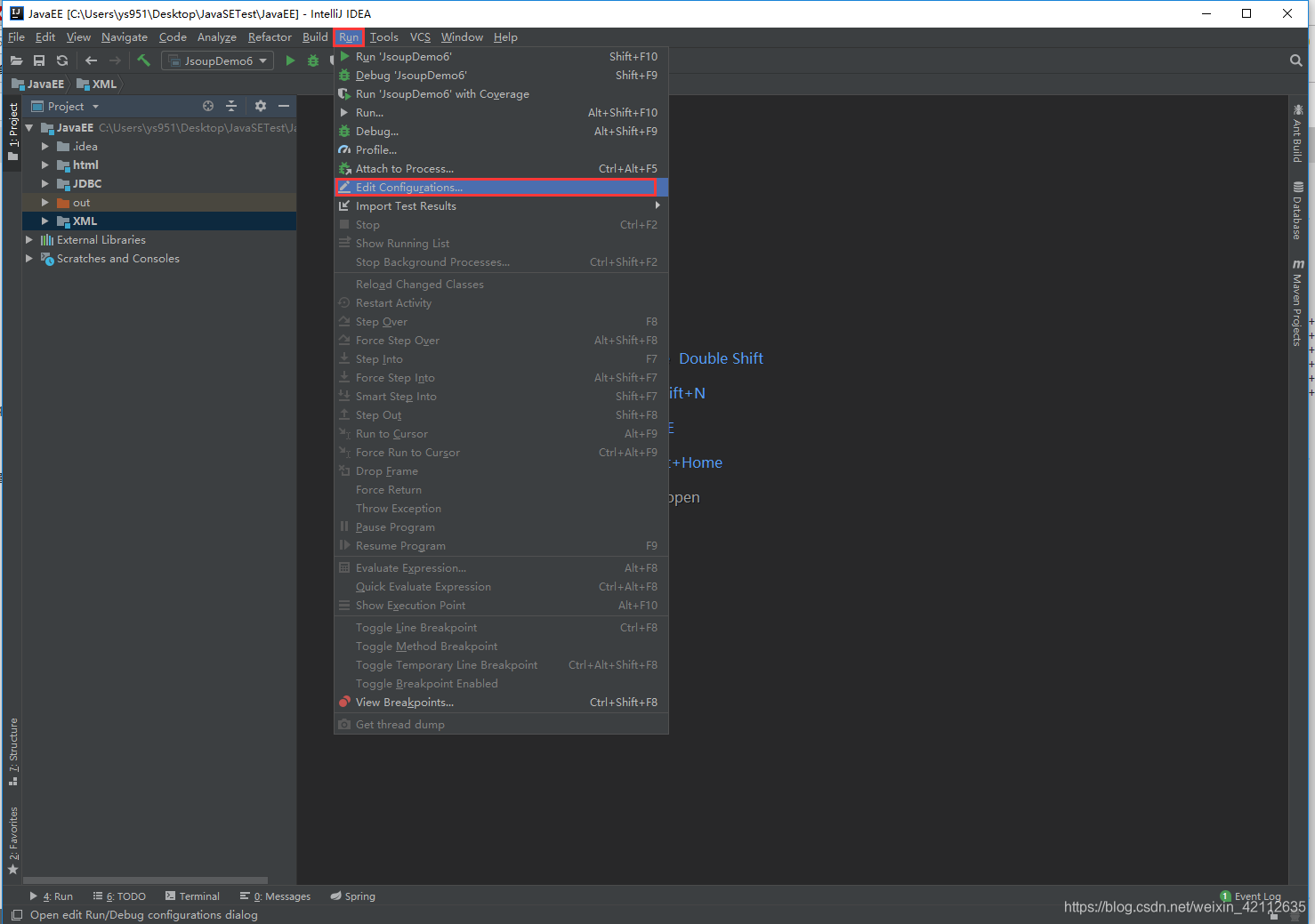Open the Navigate menu

pos(125,37)
